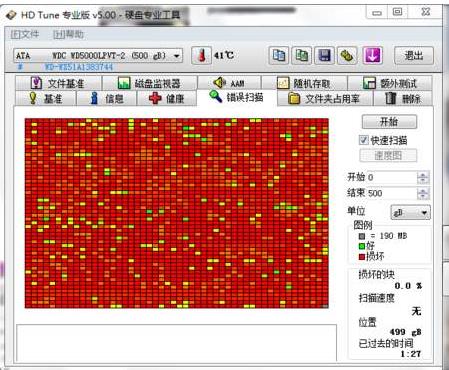Switch to the 随机存取 tab
The image size is (449, 370).
304,83
